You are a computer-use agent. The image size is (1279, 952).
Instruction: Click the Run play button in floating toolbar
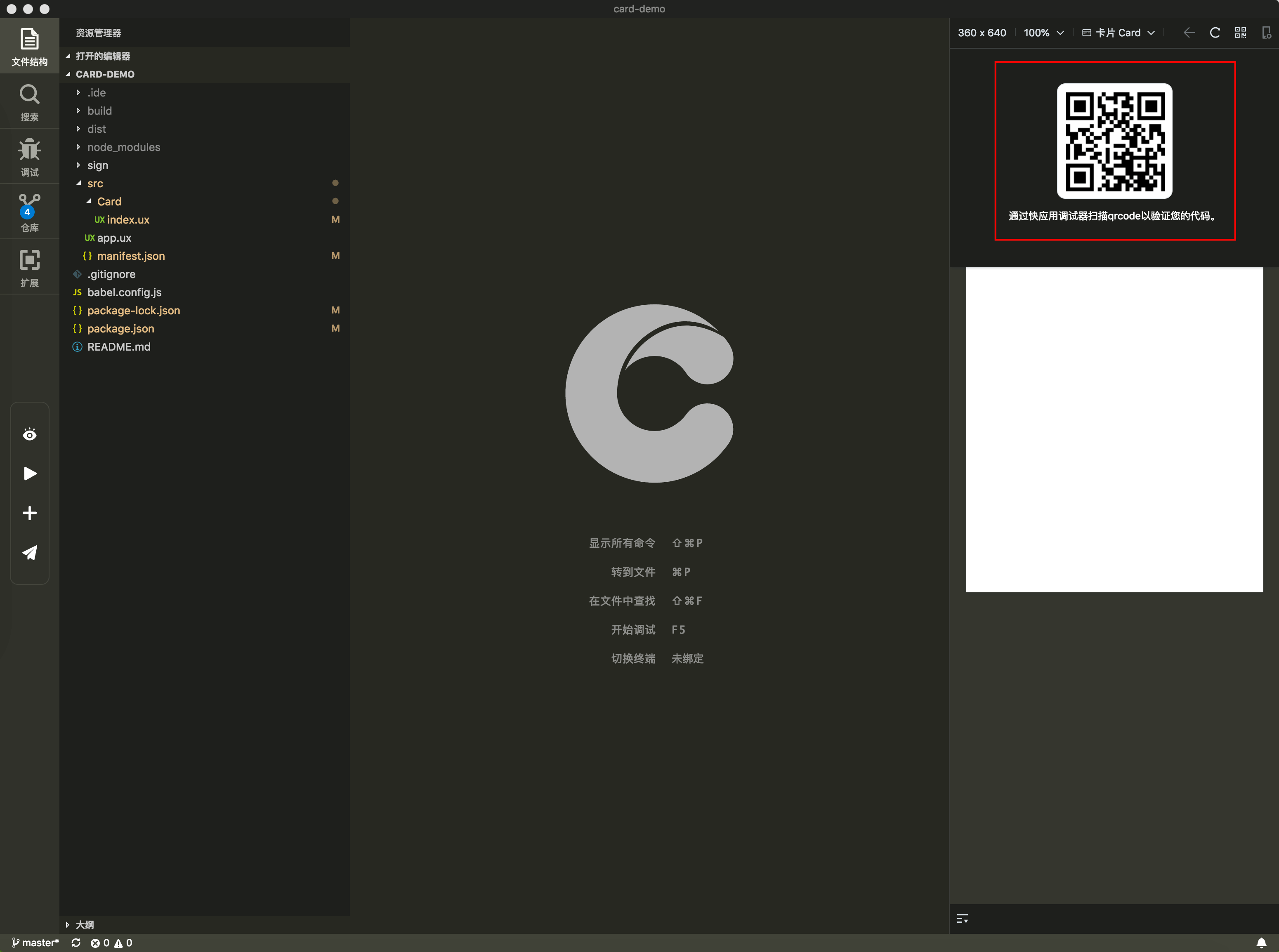point(30,474)
